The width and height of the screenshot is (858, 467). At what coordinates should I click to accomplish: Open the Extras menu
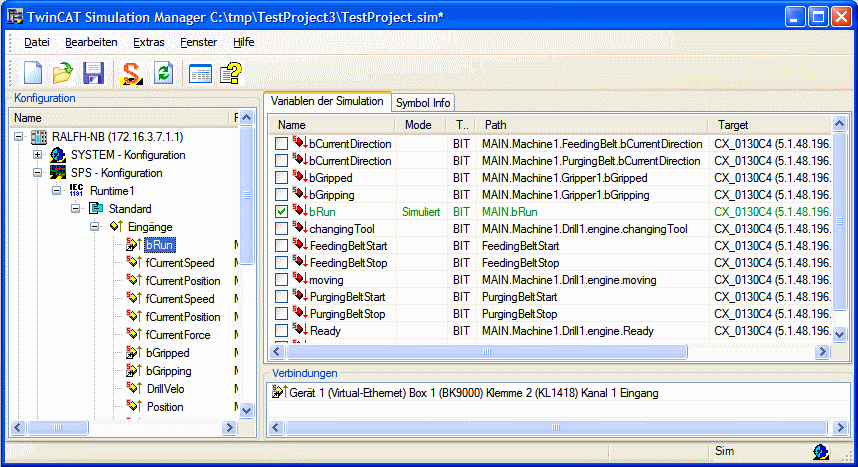(x=149, y=42)
